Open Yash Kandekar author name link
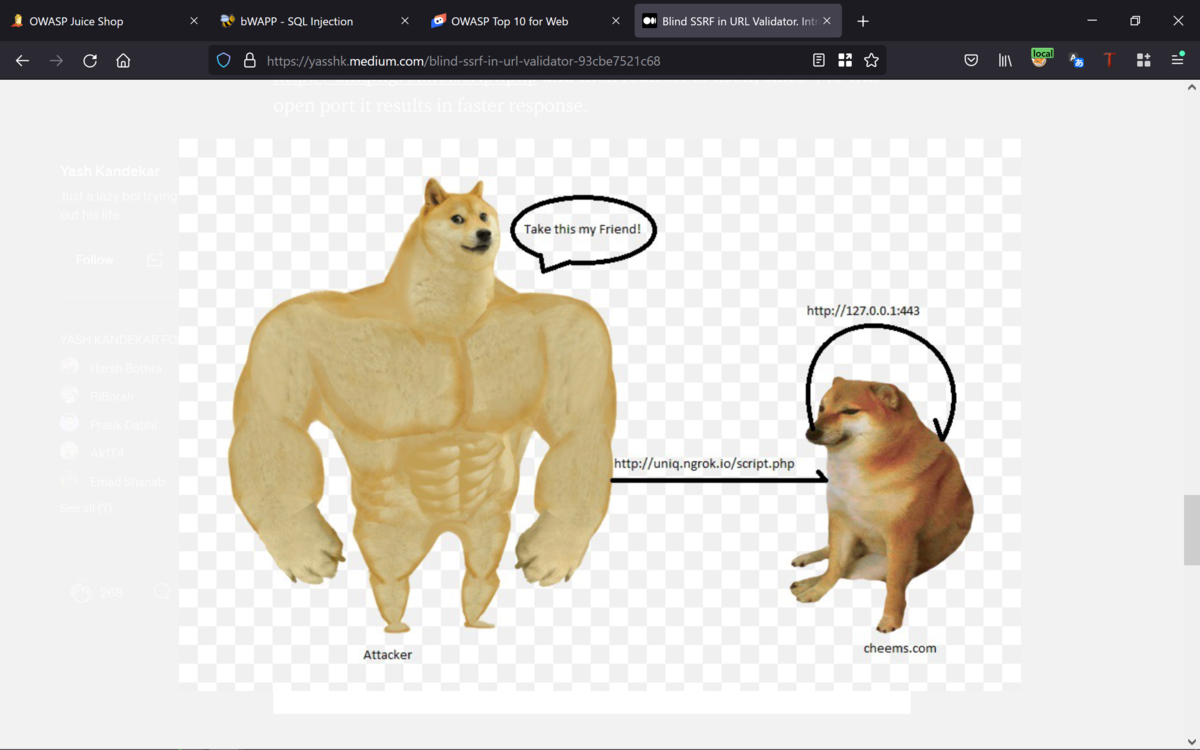 tap(110, 171)
